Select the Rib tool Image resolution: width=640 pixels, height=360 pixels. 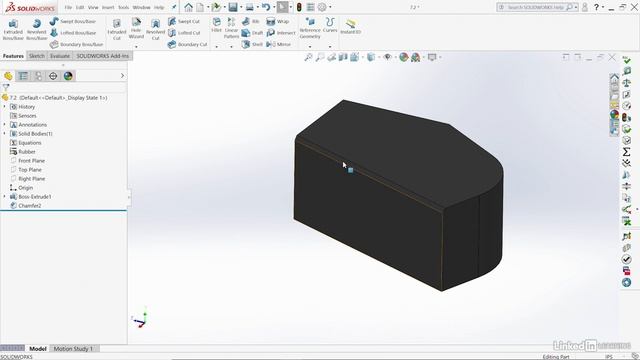[x=251, y=21]
